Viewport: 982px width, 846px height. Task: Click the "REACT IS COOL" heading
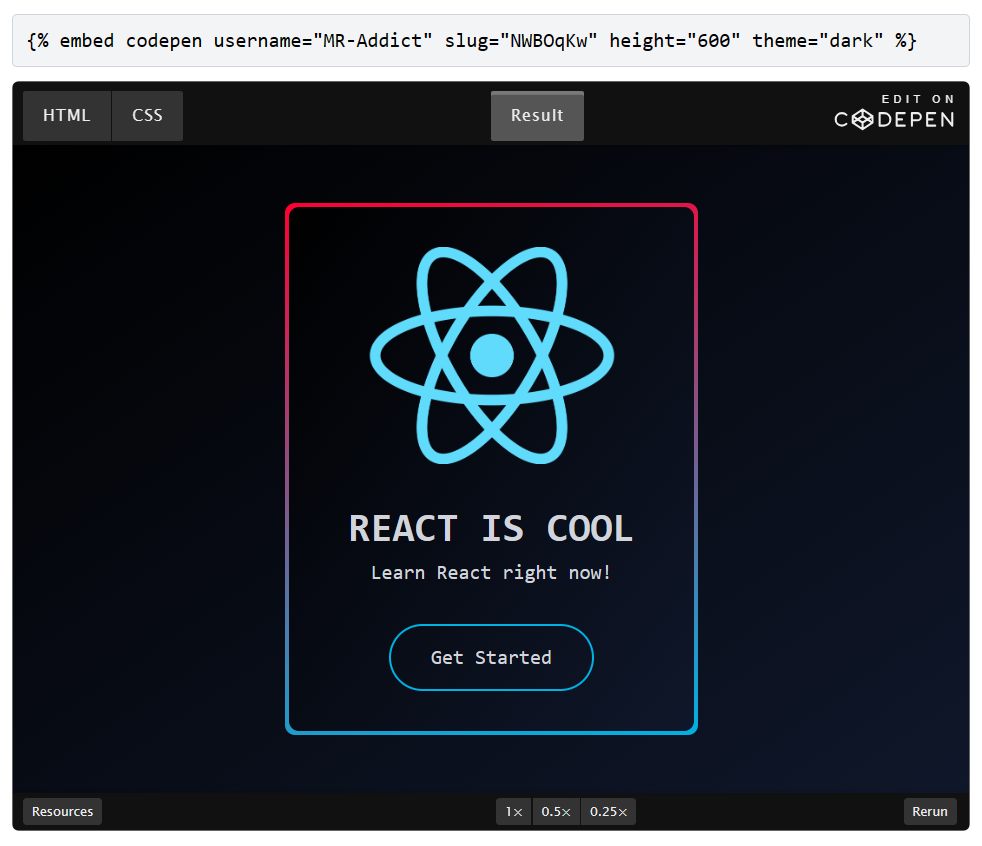[x=491, y=529]
